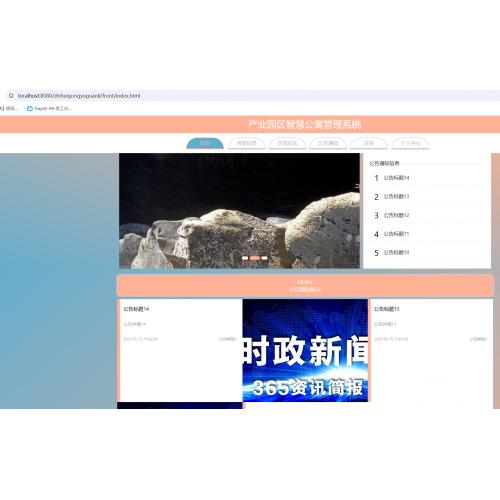Viewport: 500px width, 500px height.
Task: Open the 时政新闻 news thumbnail
Action: click(x=305, y=350)
